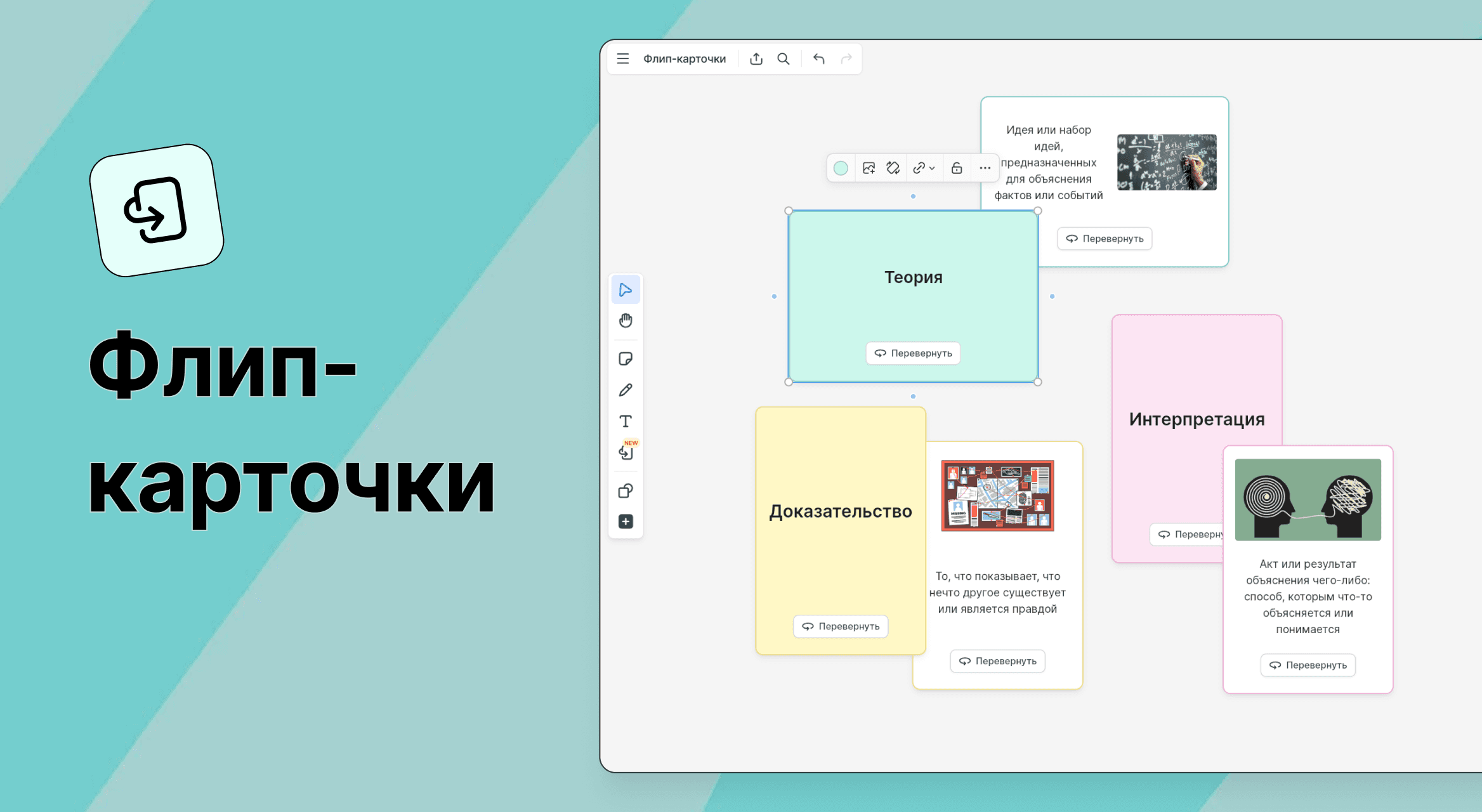Flip the Теория card with Перевернуть
This screenshot has height=812, width=1482.
[913, 353]
